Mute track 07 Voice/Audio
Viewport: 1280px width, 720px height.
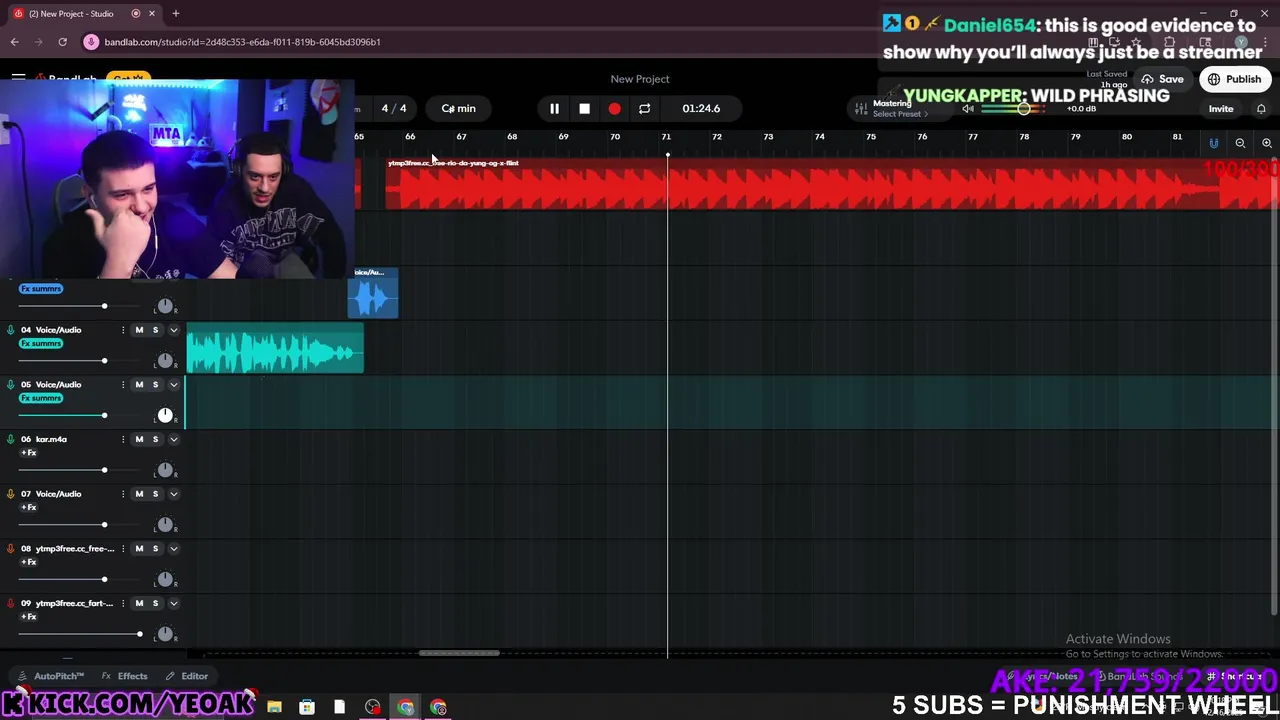click(x=139, y=494)
